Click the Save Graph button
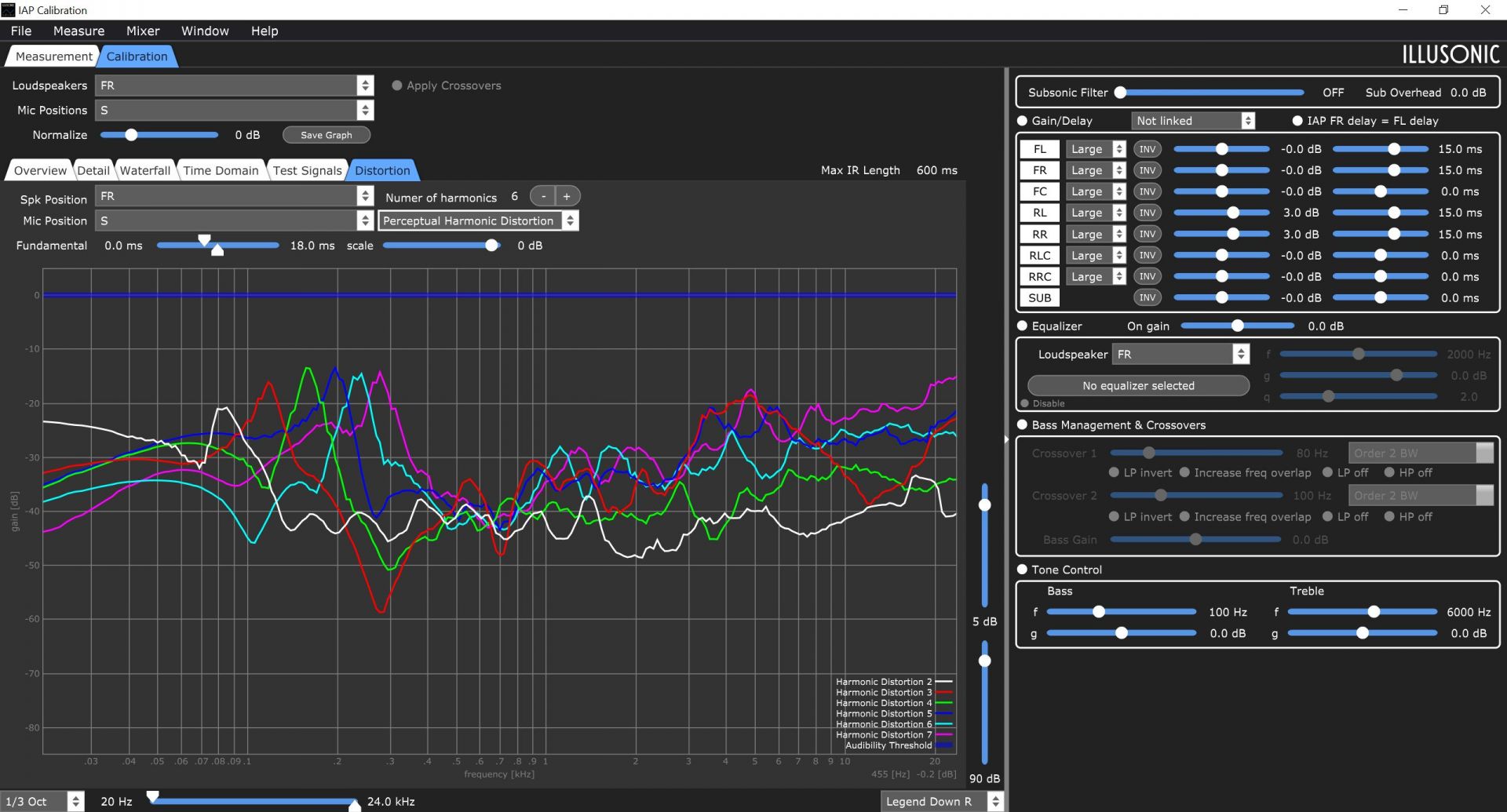 [326, 135]
